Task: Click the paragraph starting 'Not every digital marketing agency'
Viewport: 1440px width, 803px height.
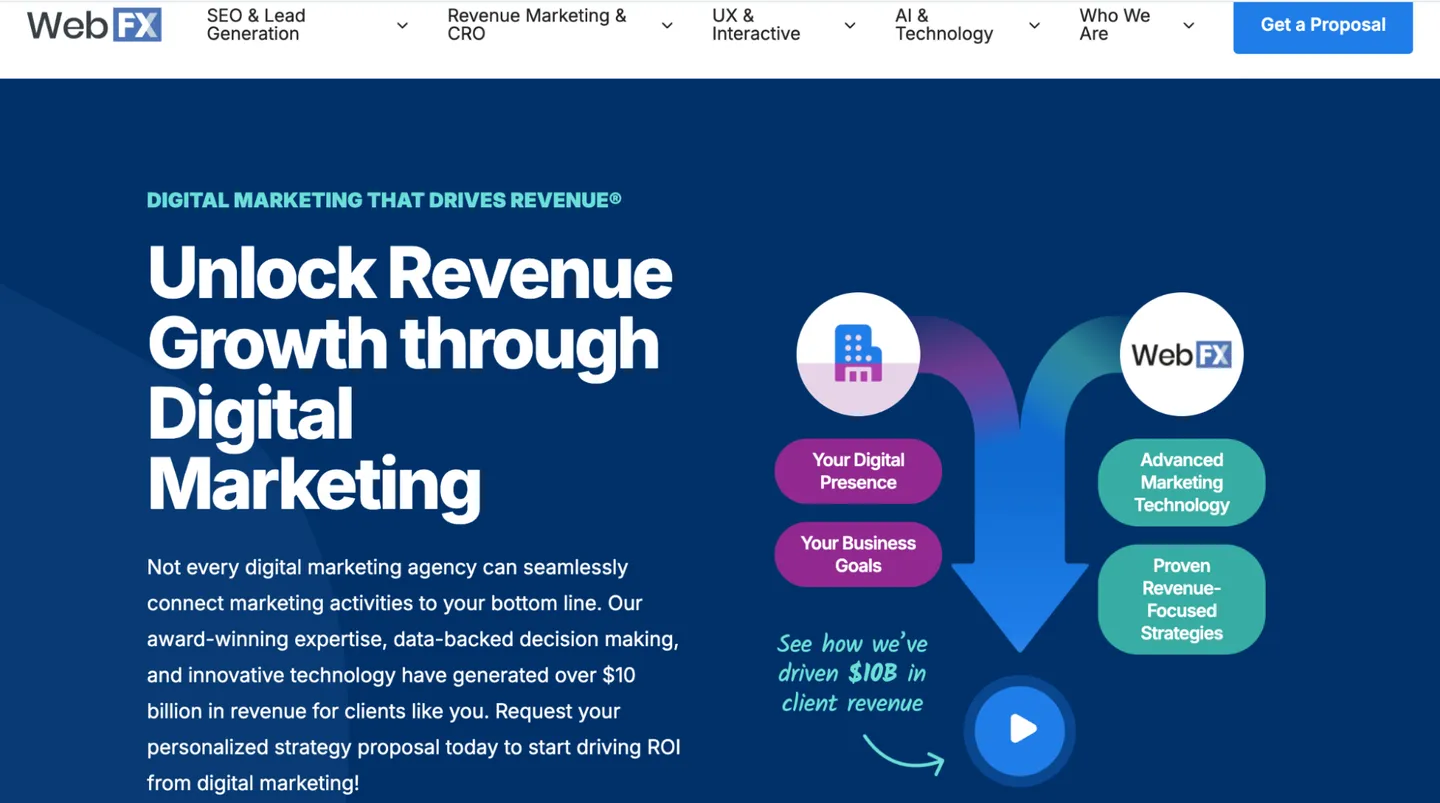Action: (414, 675)
